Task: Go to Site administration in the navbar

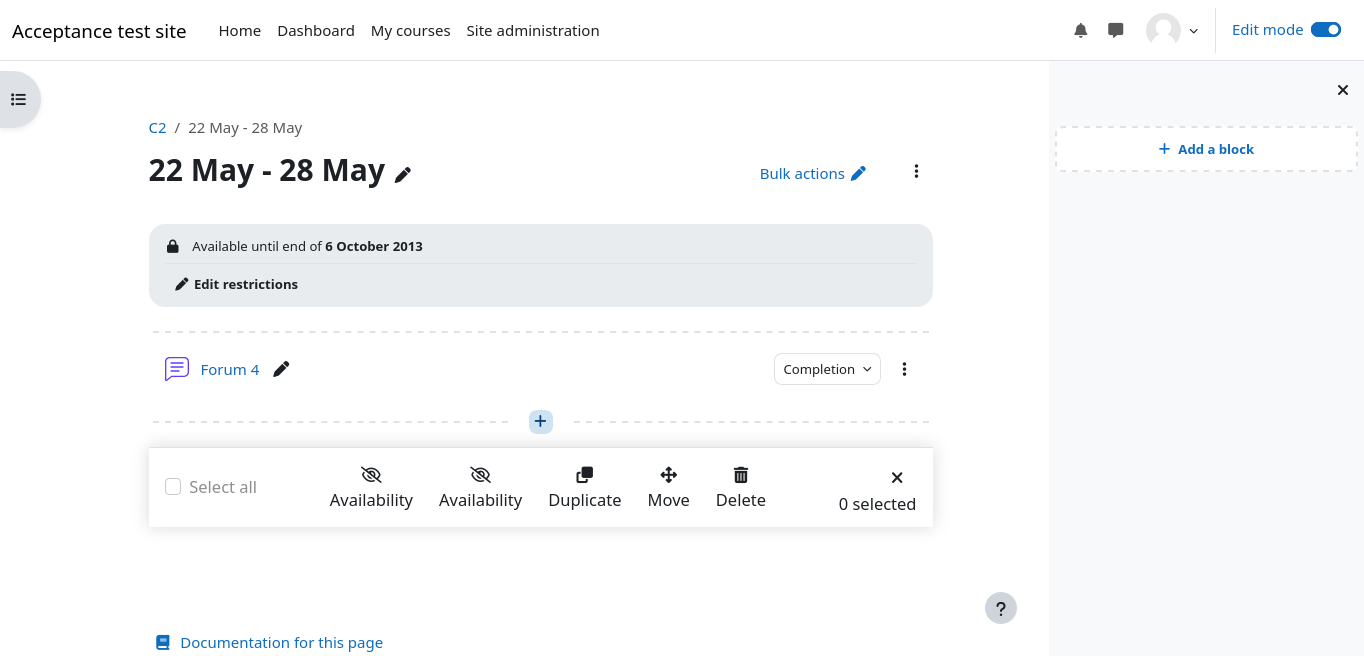Action: pyautogui.click(x=533, y=31)
